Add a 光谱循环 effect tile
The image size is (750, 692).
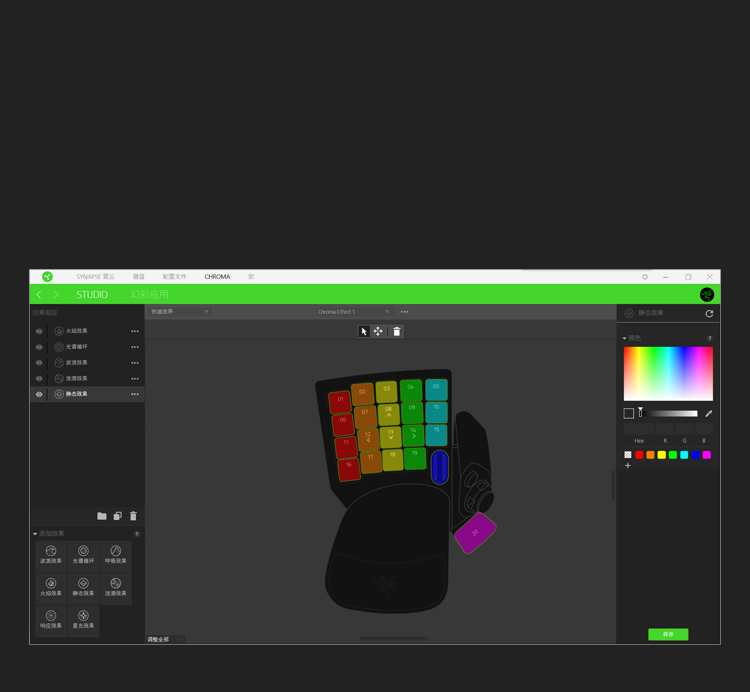tap(83, 556)
